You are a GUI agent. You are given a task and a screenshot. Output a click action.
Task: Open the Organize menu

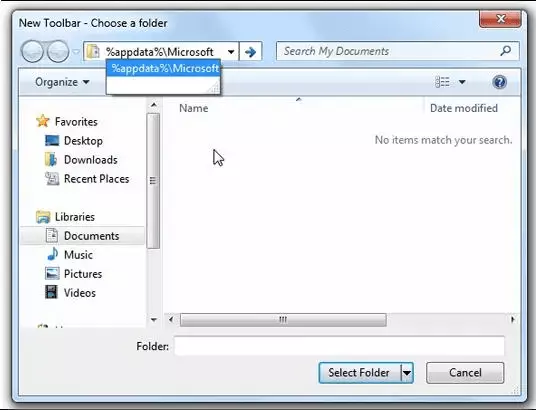coord(62,82)
